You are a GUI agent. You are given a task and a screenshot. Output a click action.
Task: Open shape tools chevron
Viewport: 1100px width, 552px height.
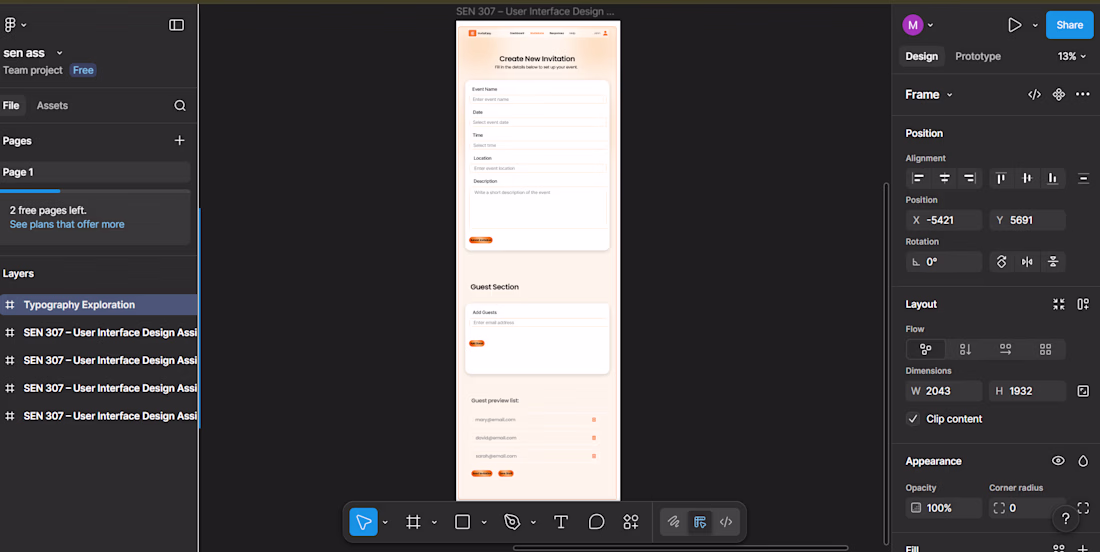[x=484, y=523]
